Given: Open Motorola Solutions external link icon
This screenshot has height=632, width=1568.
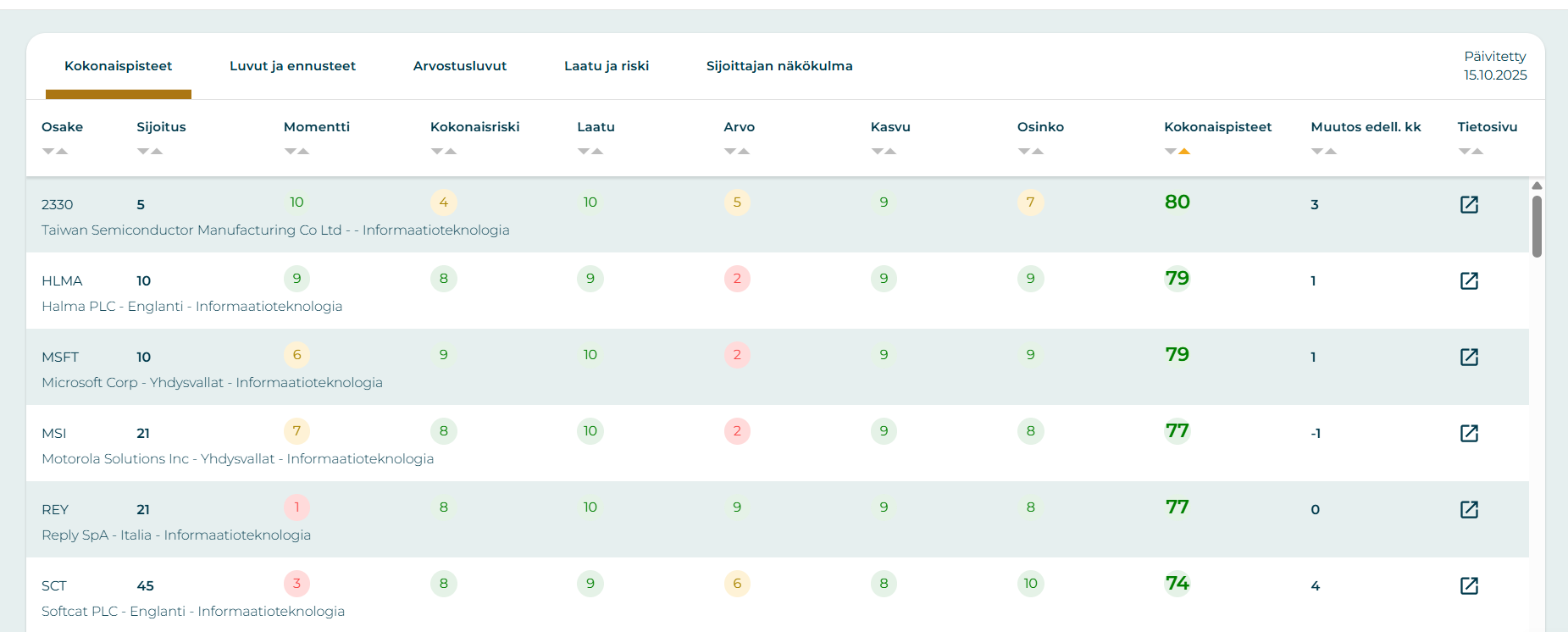Looking at the screenshot, I should click(1469, 433).
